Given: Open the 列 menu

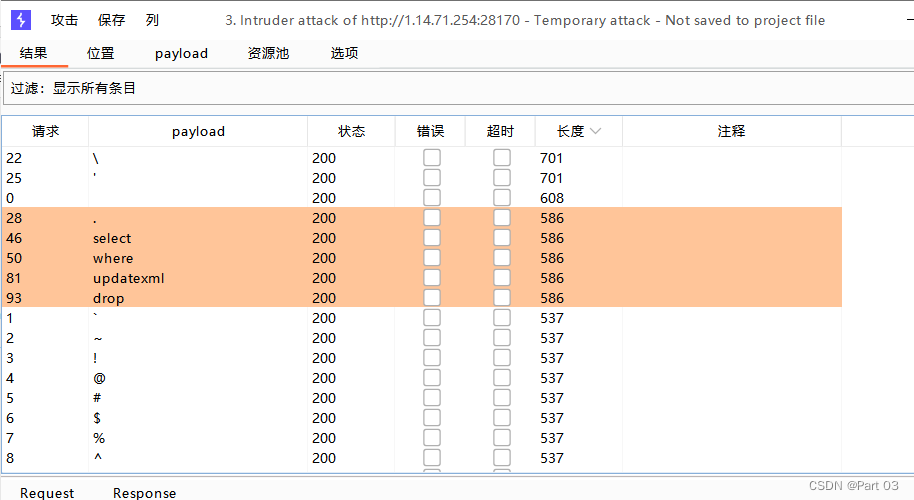Looking at the screenshot, I should (152, 20).
